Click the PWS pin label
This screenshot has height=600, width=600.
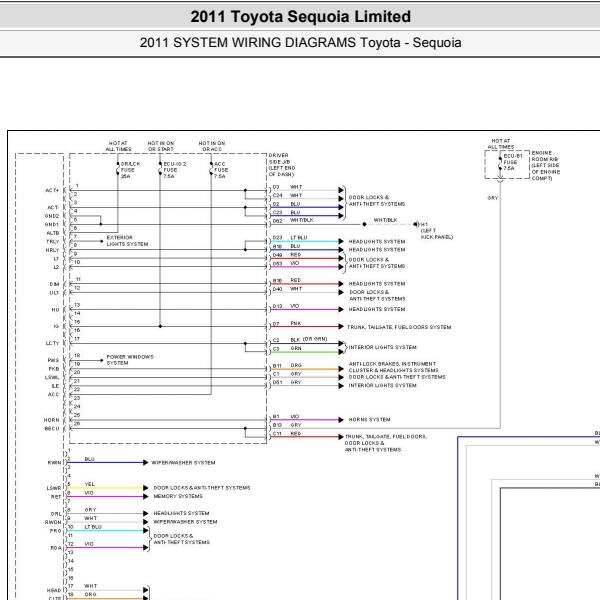(x=54, y=360)
